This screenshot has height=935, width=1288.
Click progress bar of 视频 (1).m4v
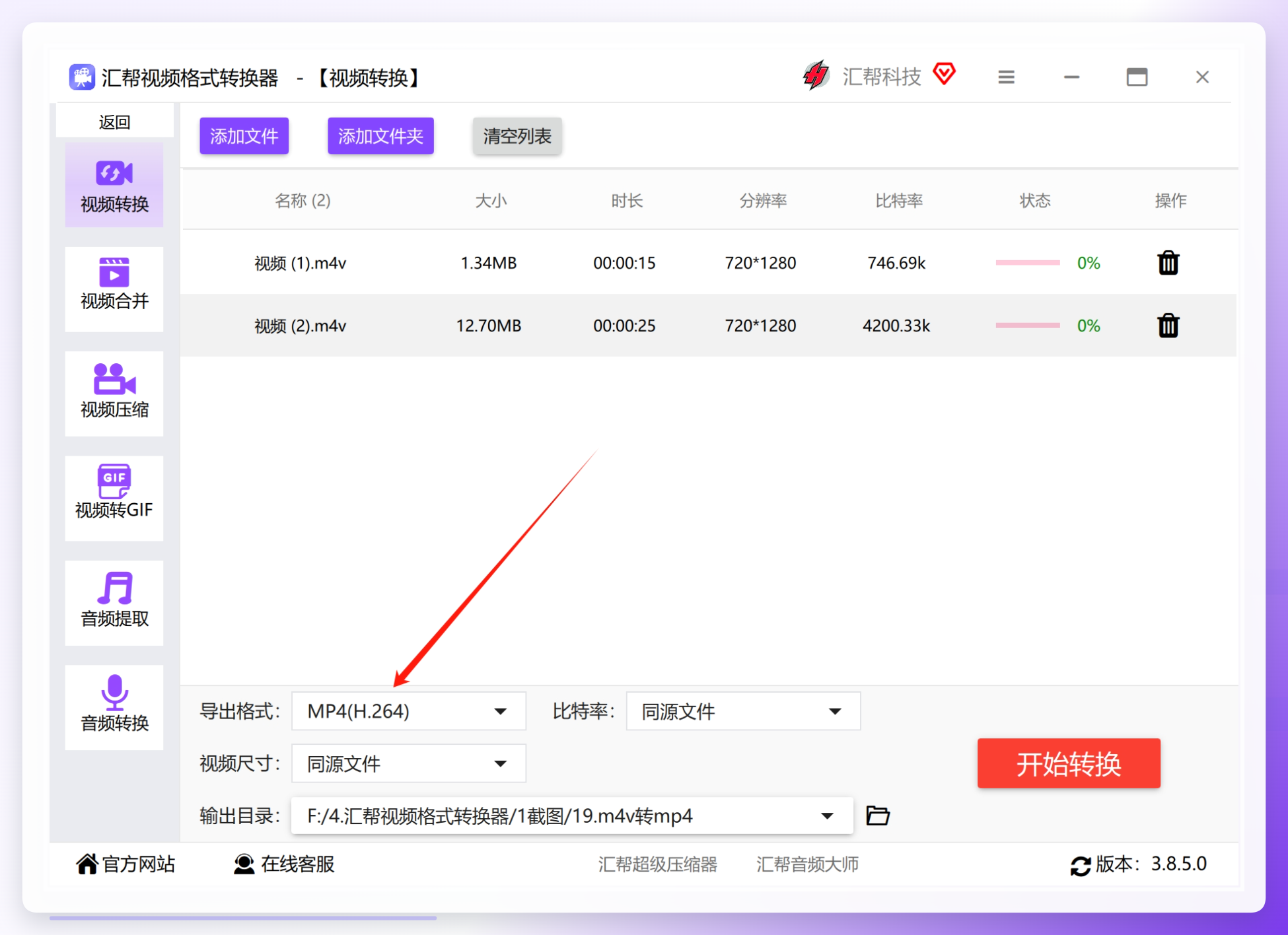(x=1028, y=263)
